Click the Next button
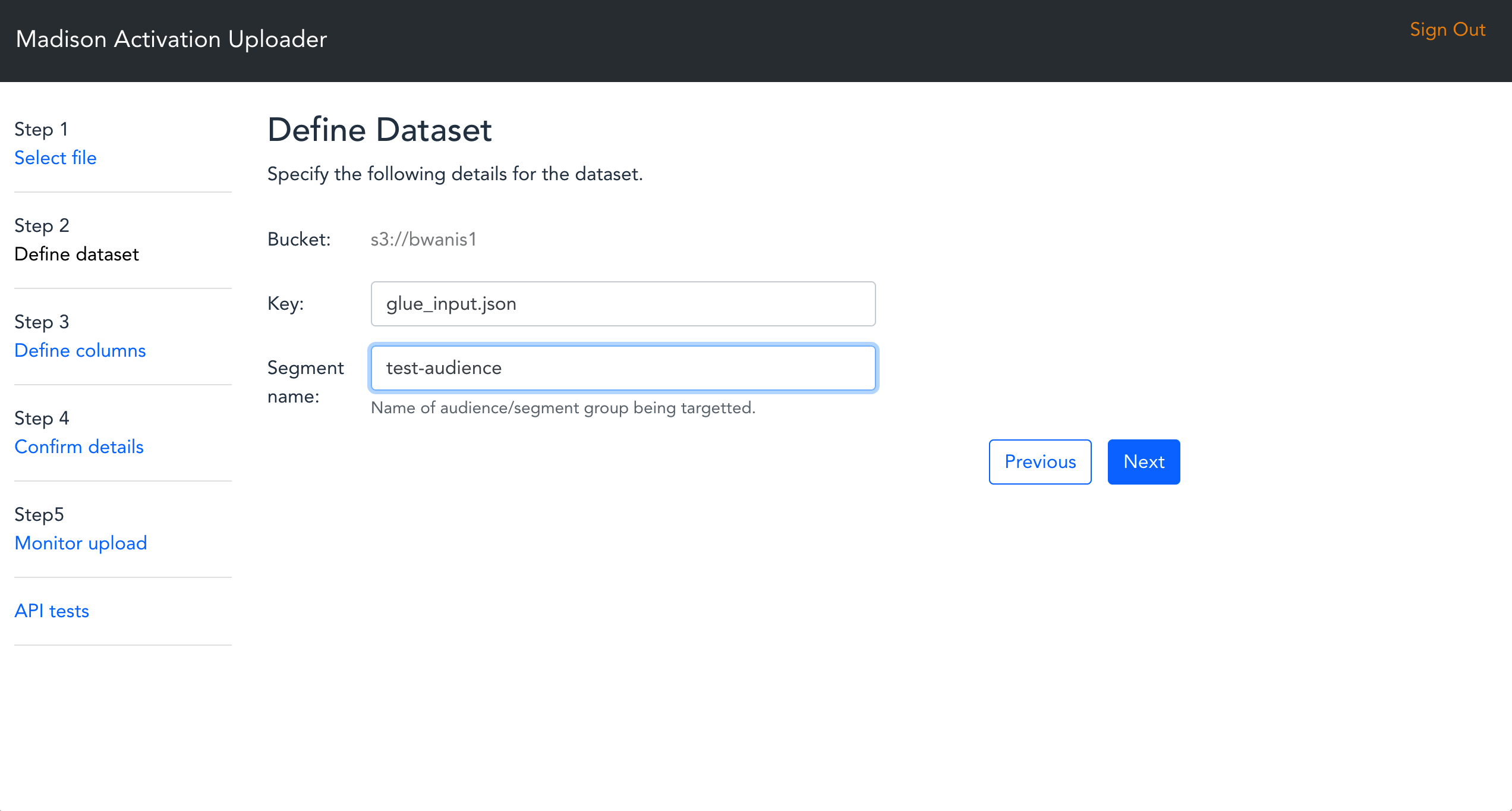This screenshot has width=1512, height=811. coord(1143,462)
